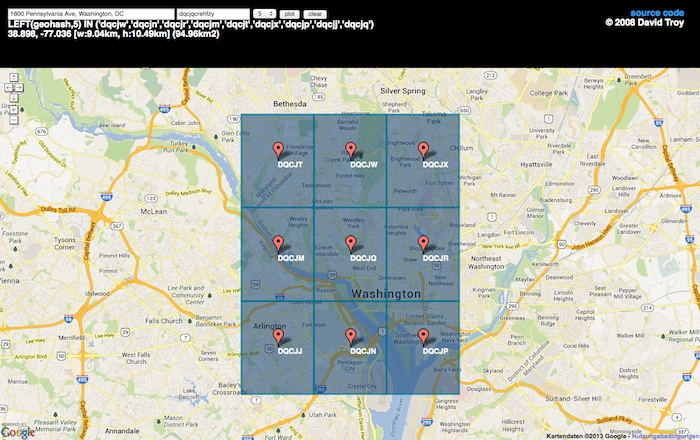Click the Bethesda label on the map
This screenshot has height=440, width=700.
tap(290, 104)
